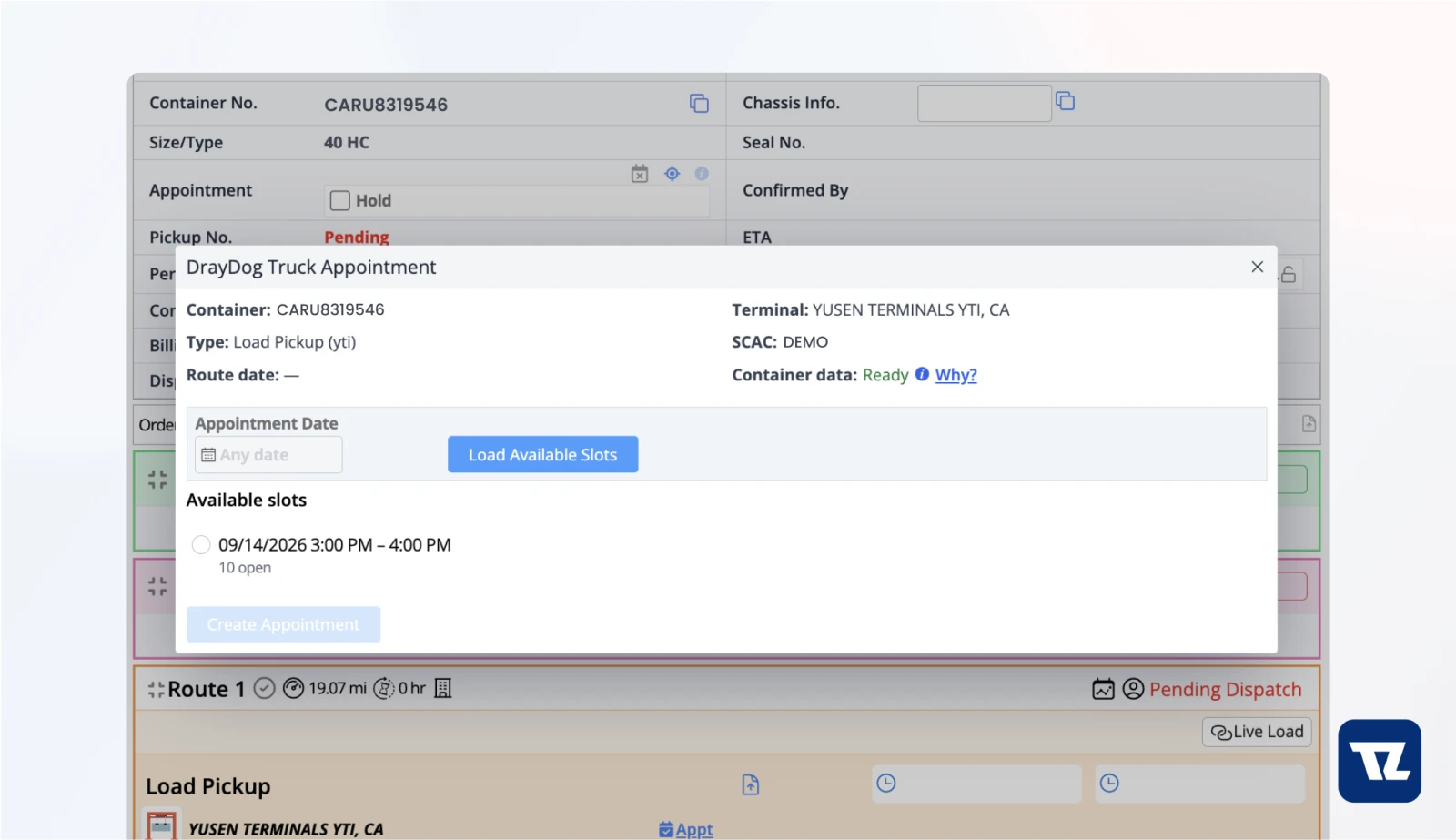This screenshot has width=1456, height=840.
Task: Click the Type value Load Pickup (yti)
Action: [x=295, y=342]
